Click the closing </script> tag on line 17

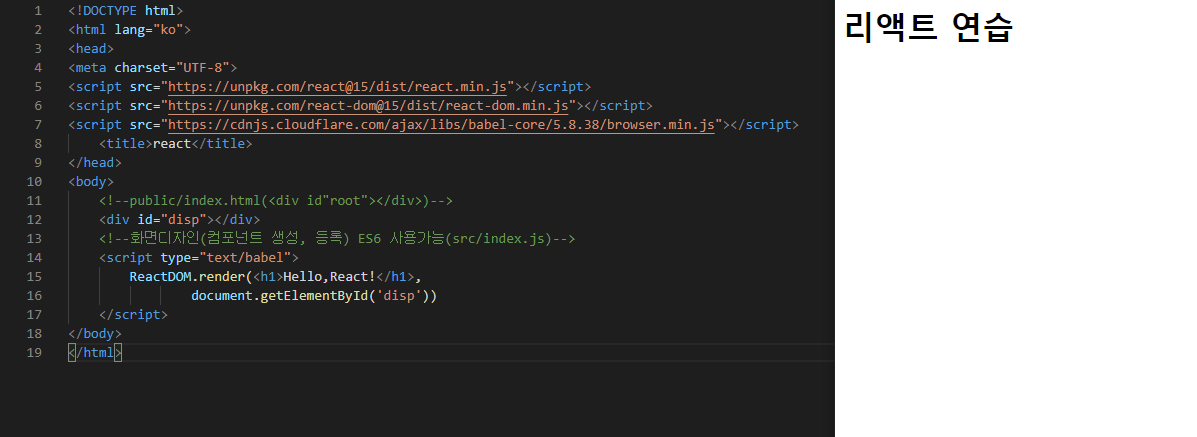click(134, 315)
